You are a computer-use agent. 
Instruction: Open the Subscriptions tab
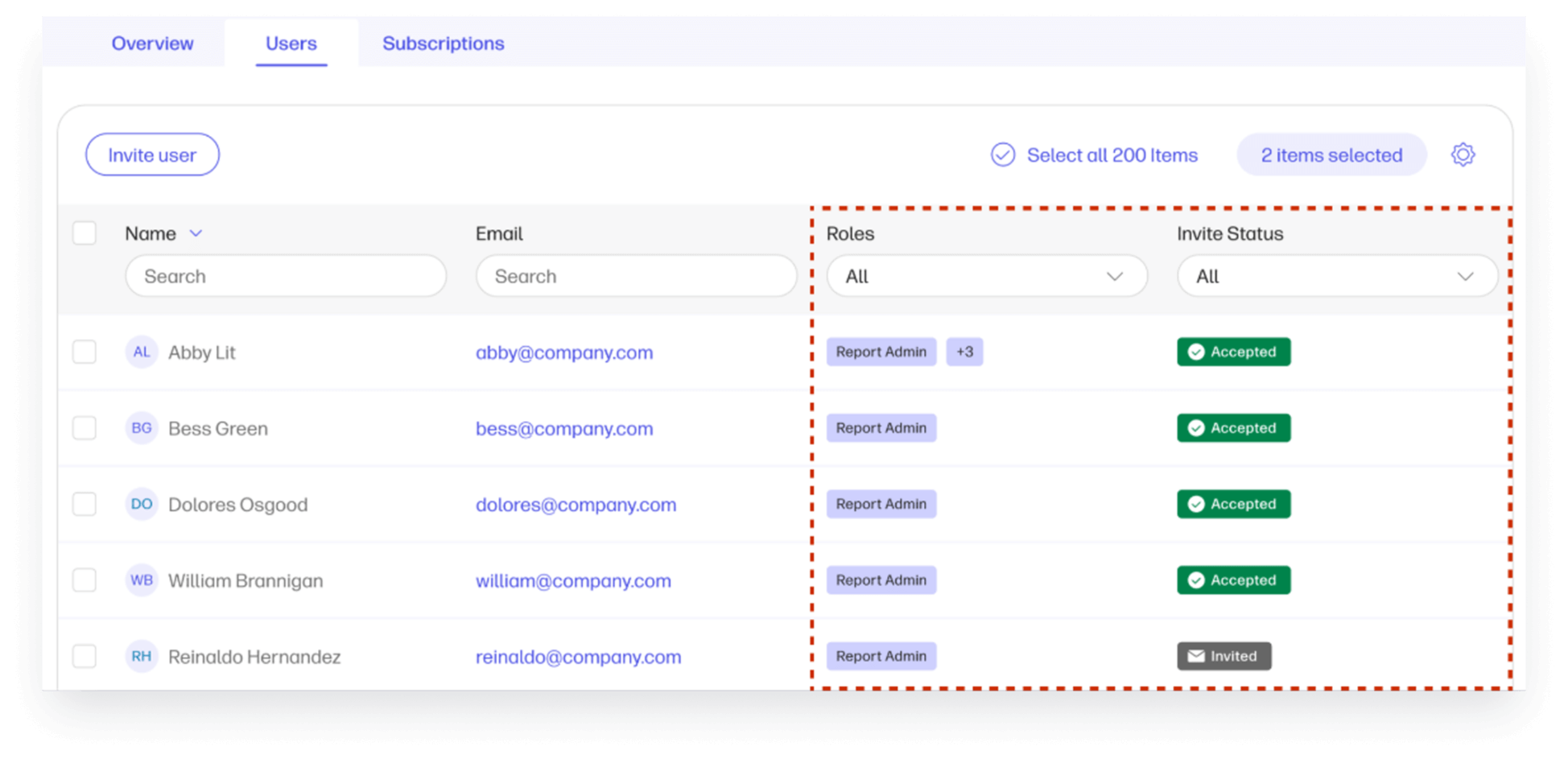pos(444,43)
